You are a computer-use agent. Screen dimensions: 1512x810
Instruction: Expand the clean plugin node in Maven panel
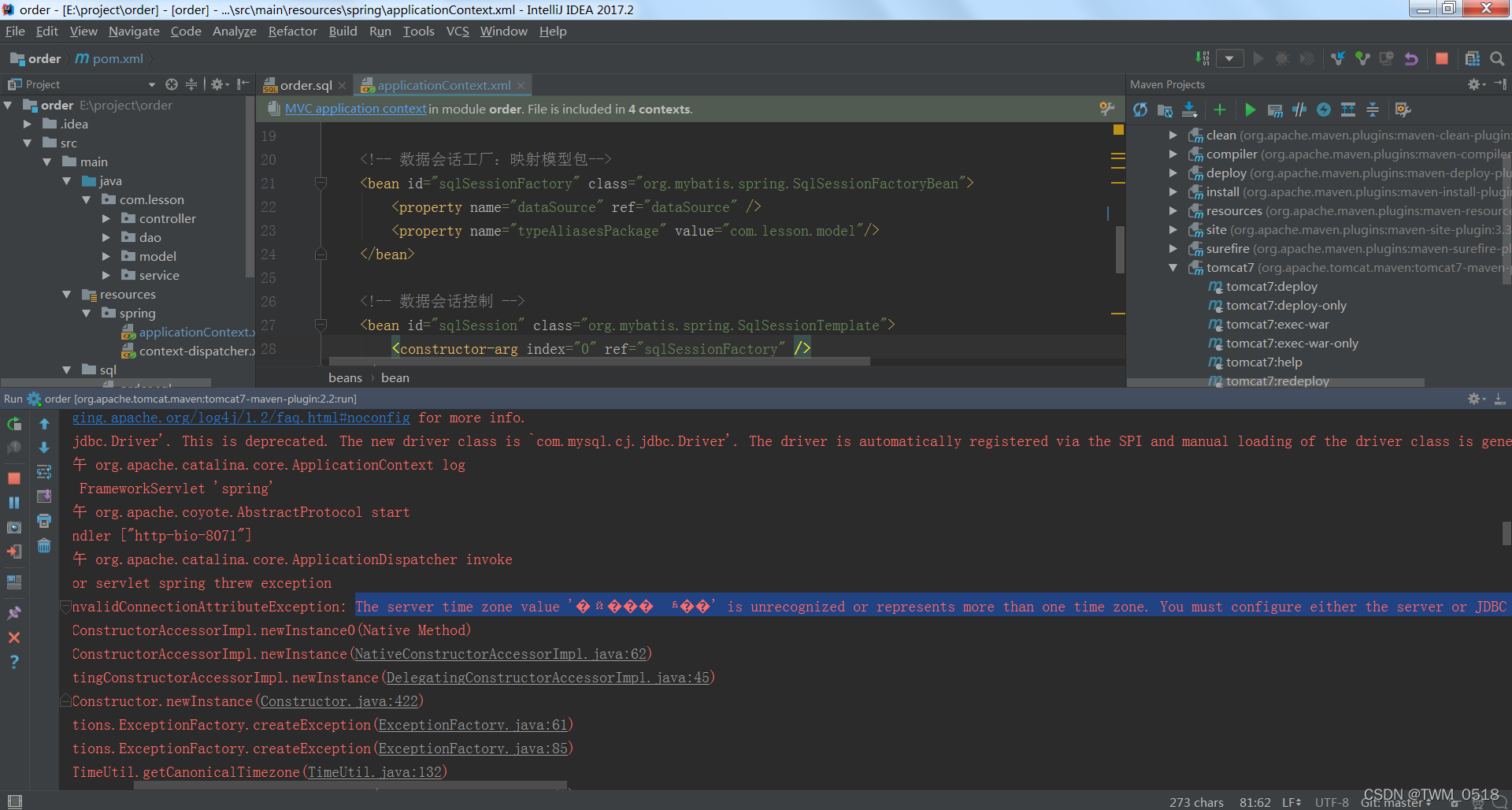[1173, 135]
